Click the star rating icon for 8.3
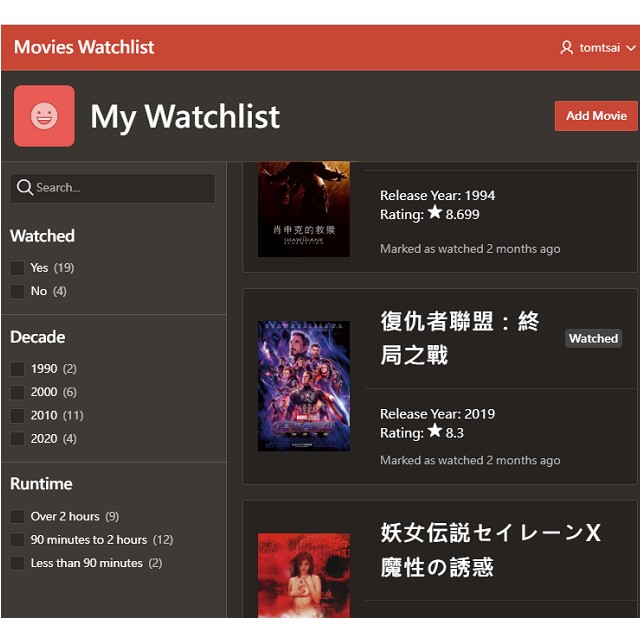The width and height of the screenshot is (640, 640). coord(434,431)
